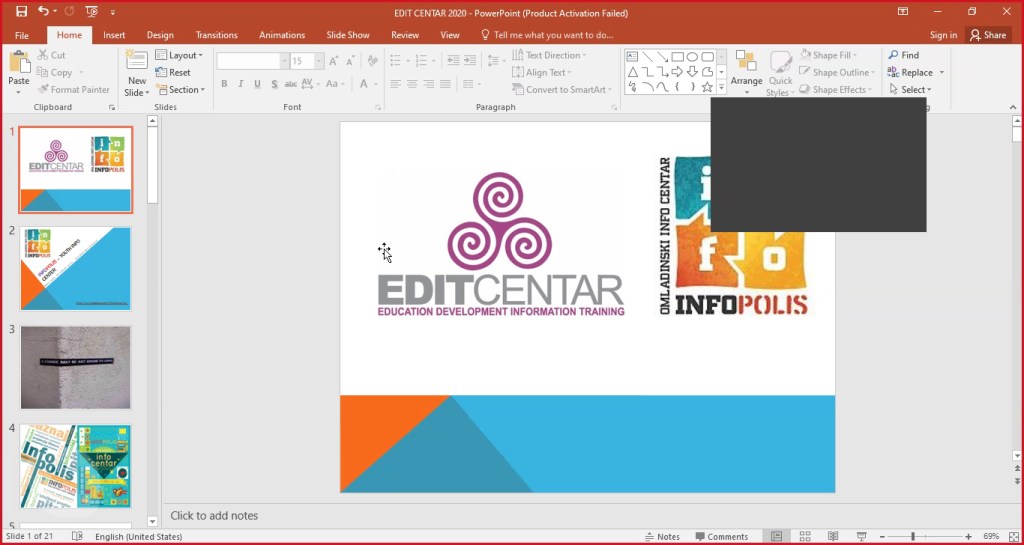
Task: Switch to the Design tab
Action: click(160, 35)
